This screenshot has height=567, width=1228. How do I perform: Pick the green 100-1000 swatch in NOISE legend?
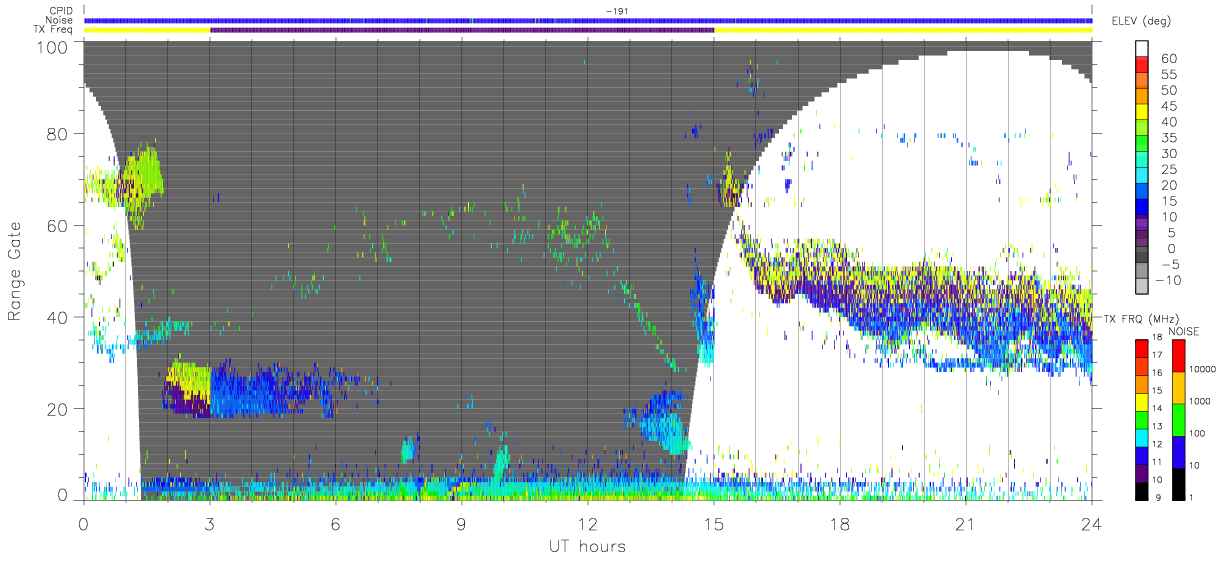(x=1179, y=419)
